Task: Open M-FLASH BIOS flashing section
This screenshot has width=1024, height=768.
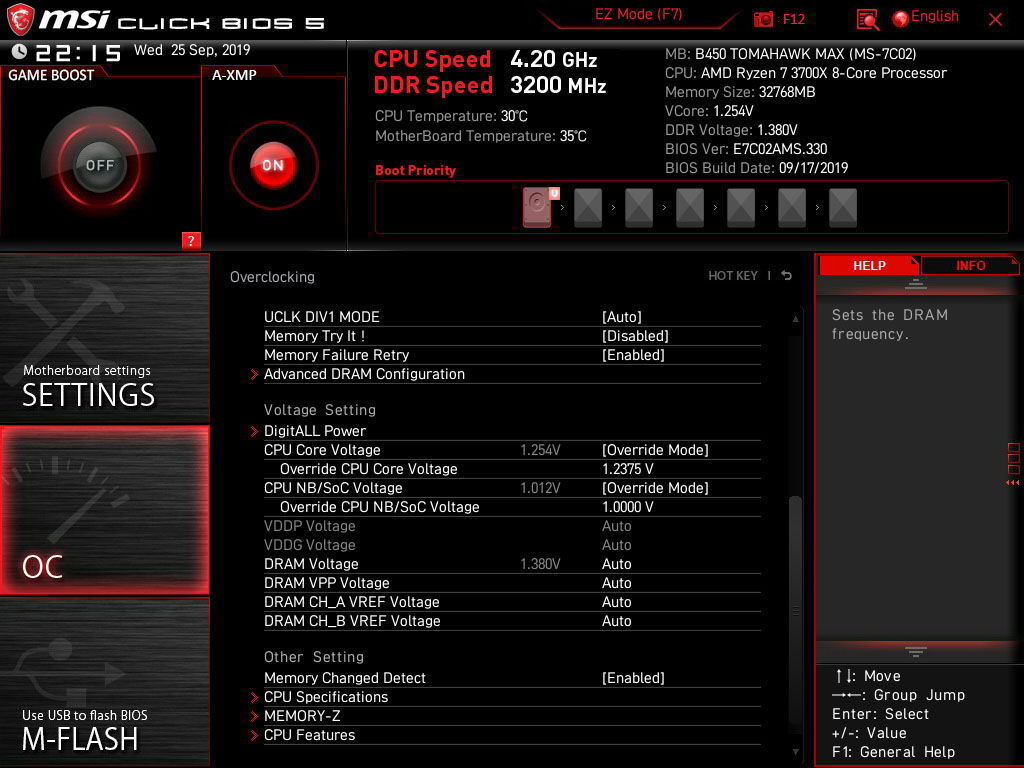Action: (x=104, y=681)
